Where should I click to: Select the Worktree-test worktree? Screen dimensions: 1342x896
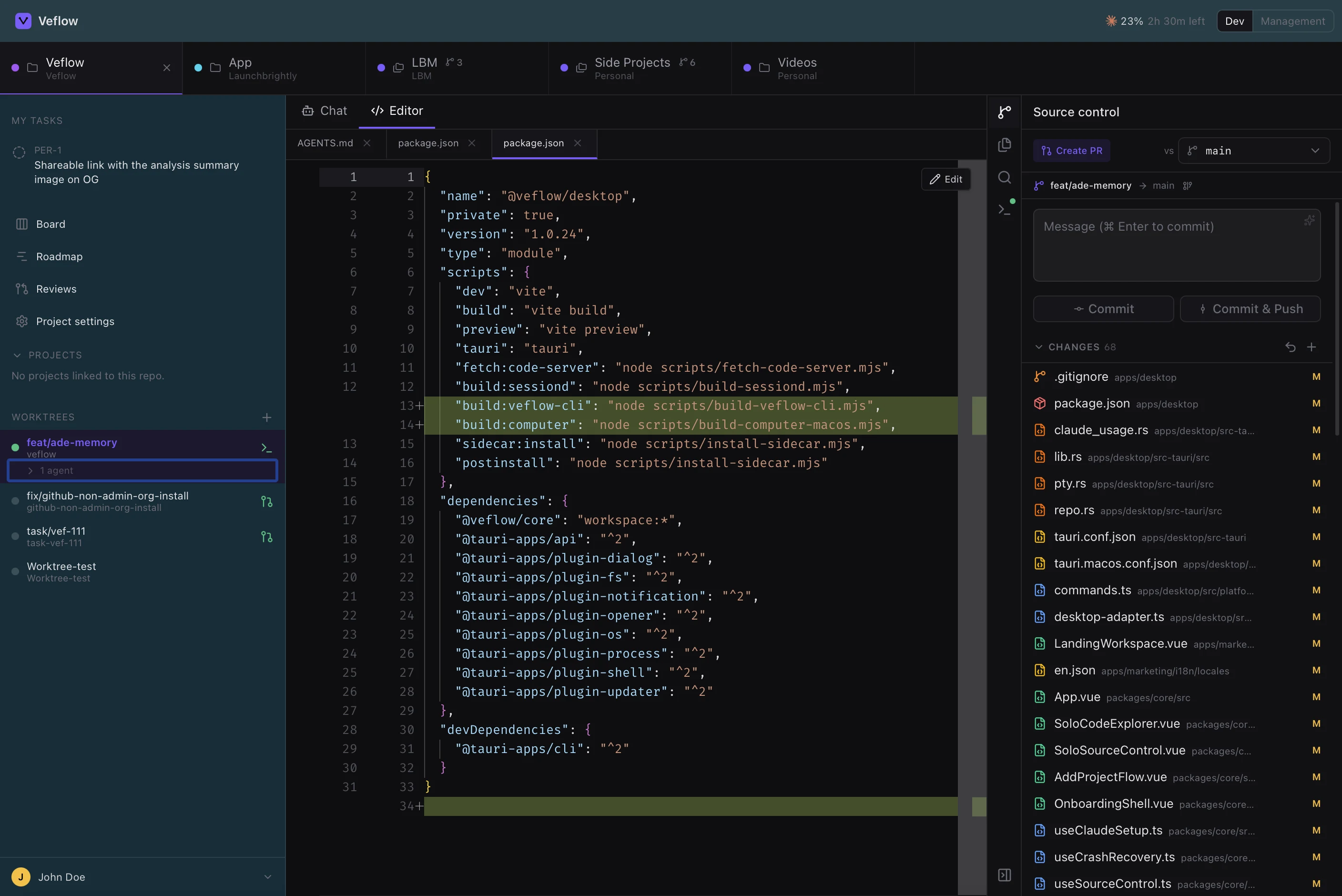click(142, 571)
